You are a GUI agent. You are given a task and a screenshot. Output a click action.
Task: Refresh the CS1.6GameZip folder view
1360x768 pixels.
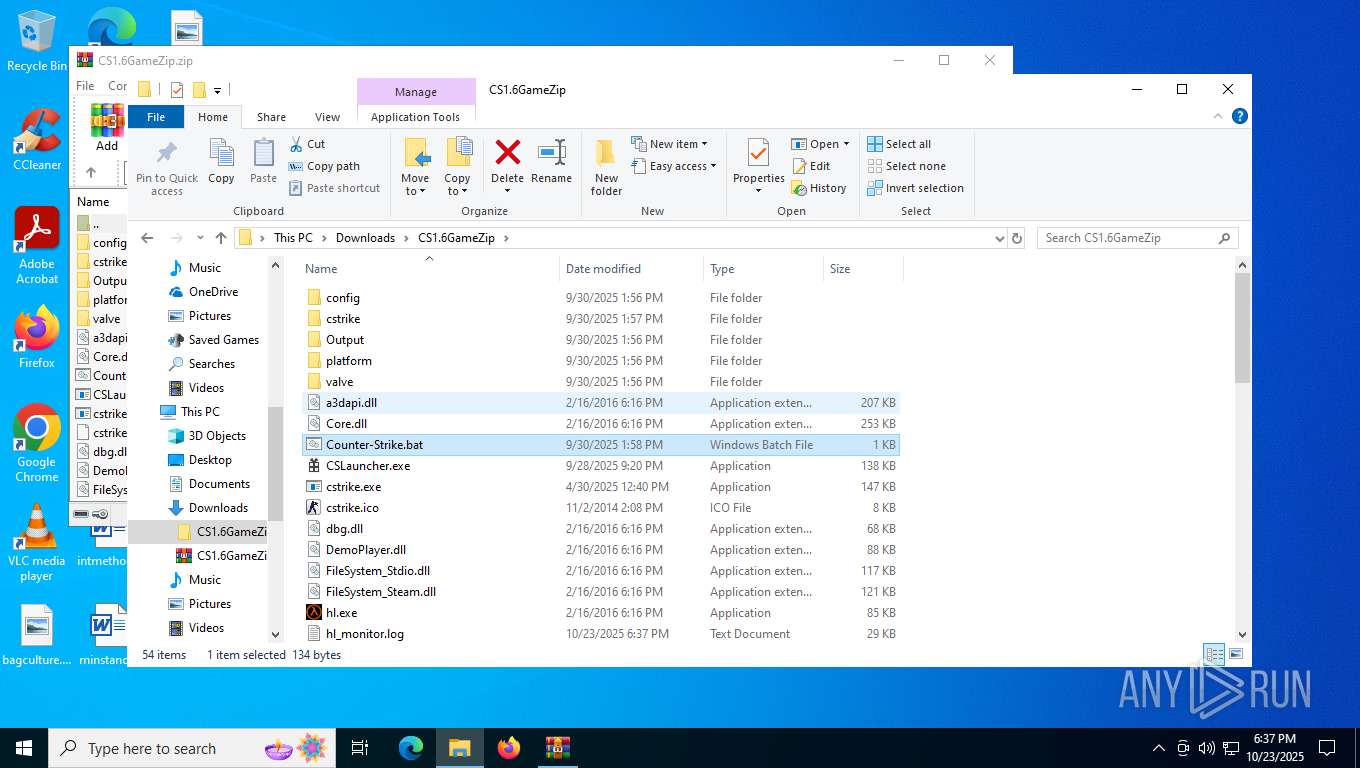pos(1017,238)
